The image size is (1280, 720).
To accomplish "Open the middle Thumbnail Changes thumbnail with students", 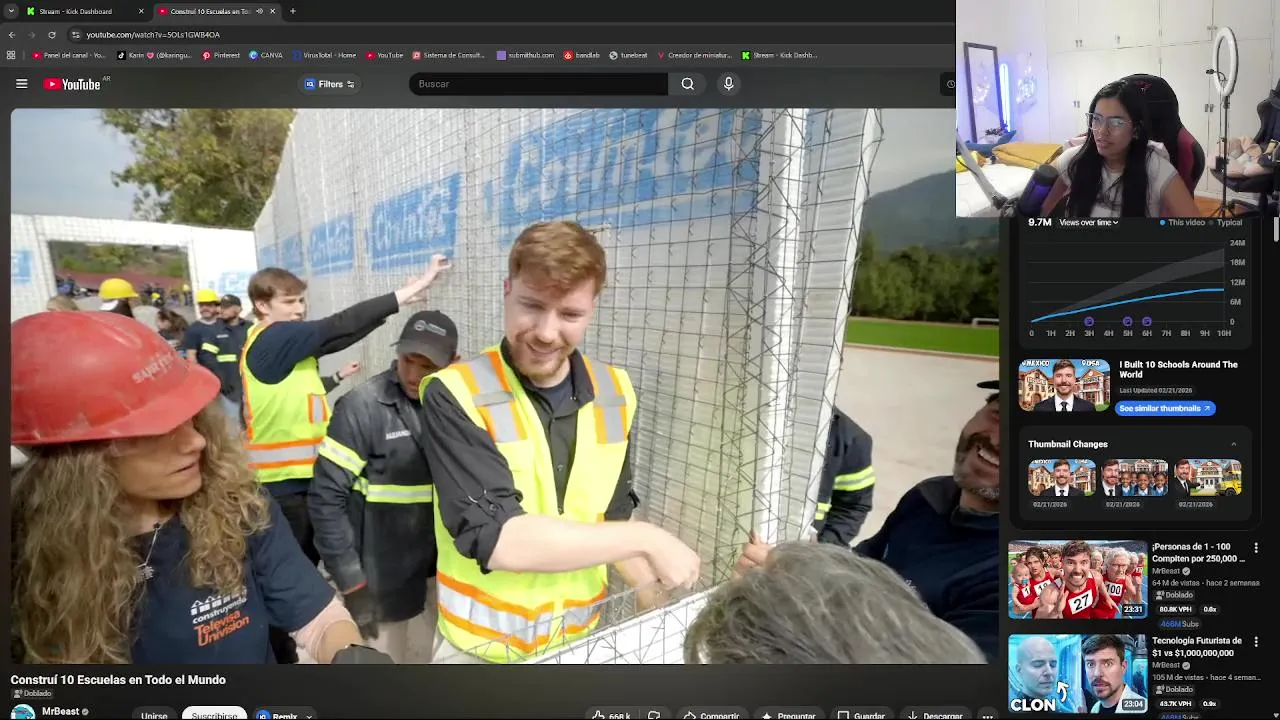I will 1135,477.
